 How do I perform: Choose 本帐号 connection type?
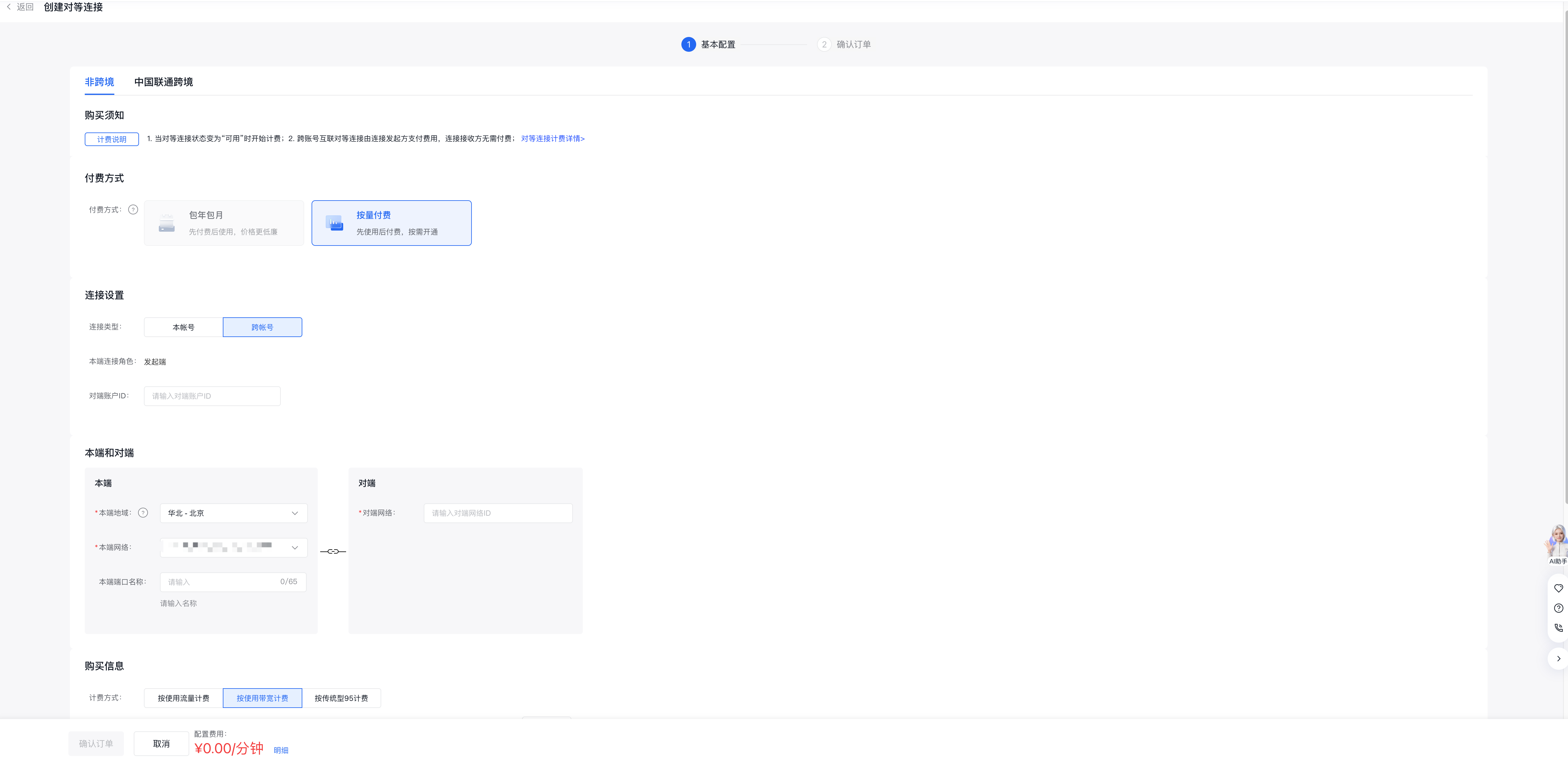click(x=184, y=327)
